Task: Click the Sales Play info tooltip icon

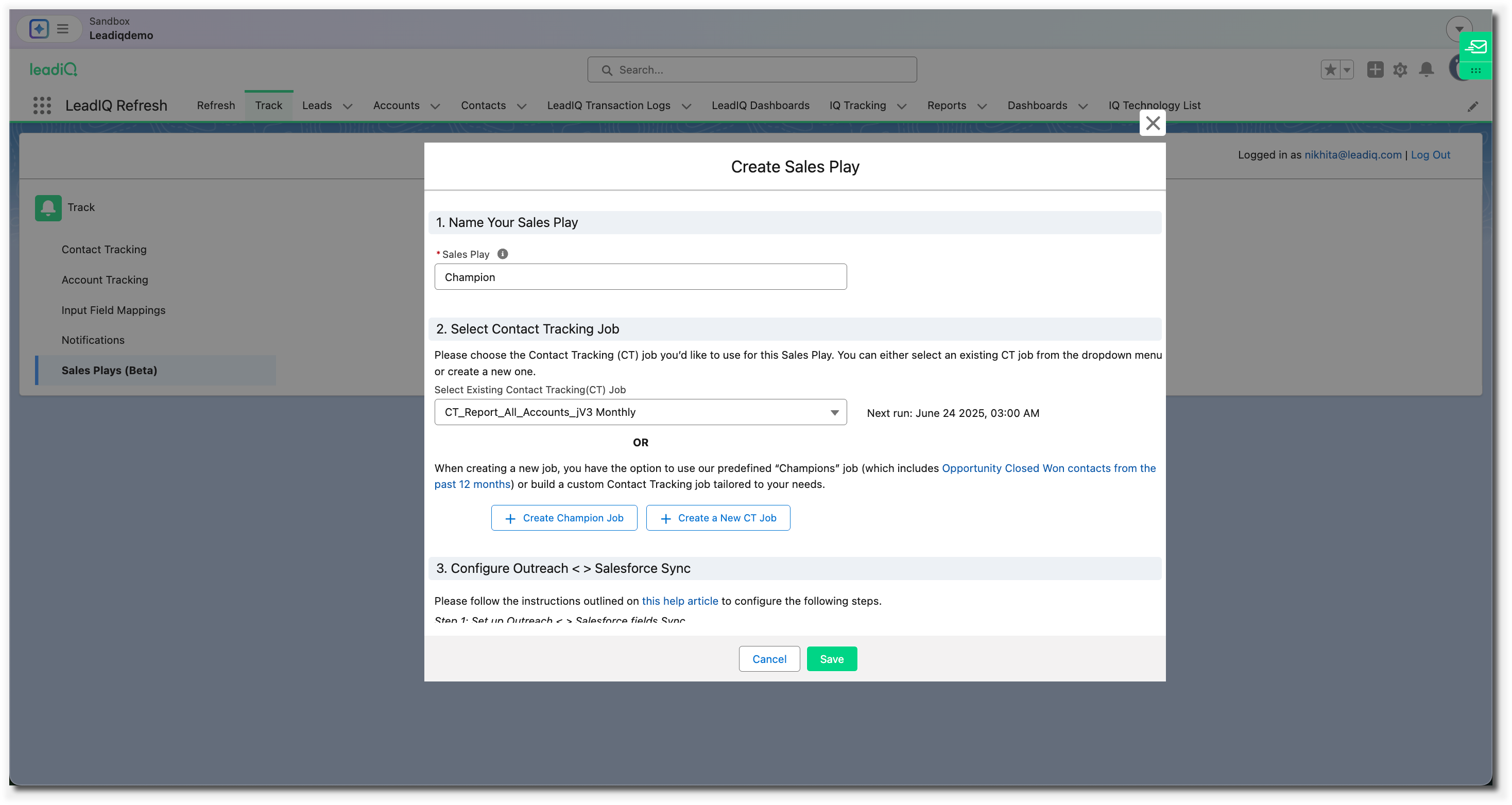Action: 503,254
